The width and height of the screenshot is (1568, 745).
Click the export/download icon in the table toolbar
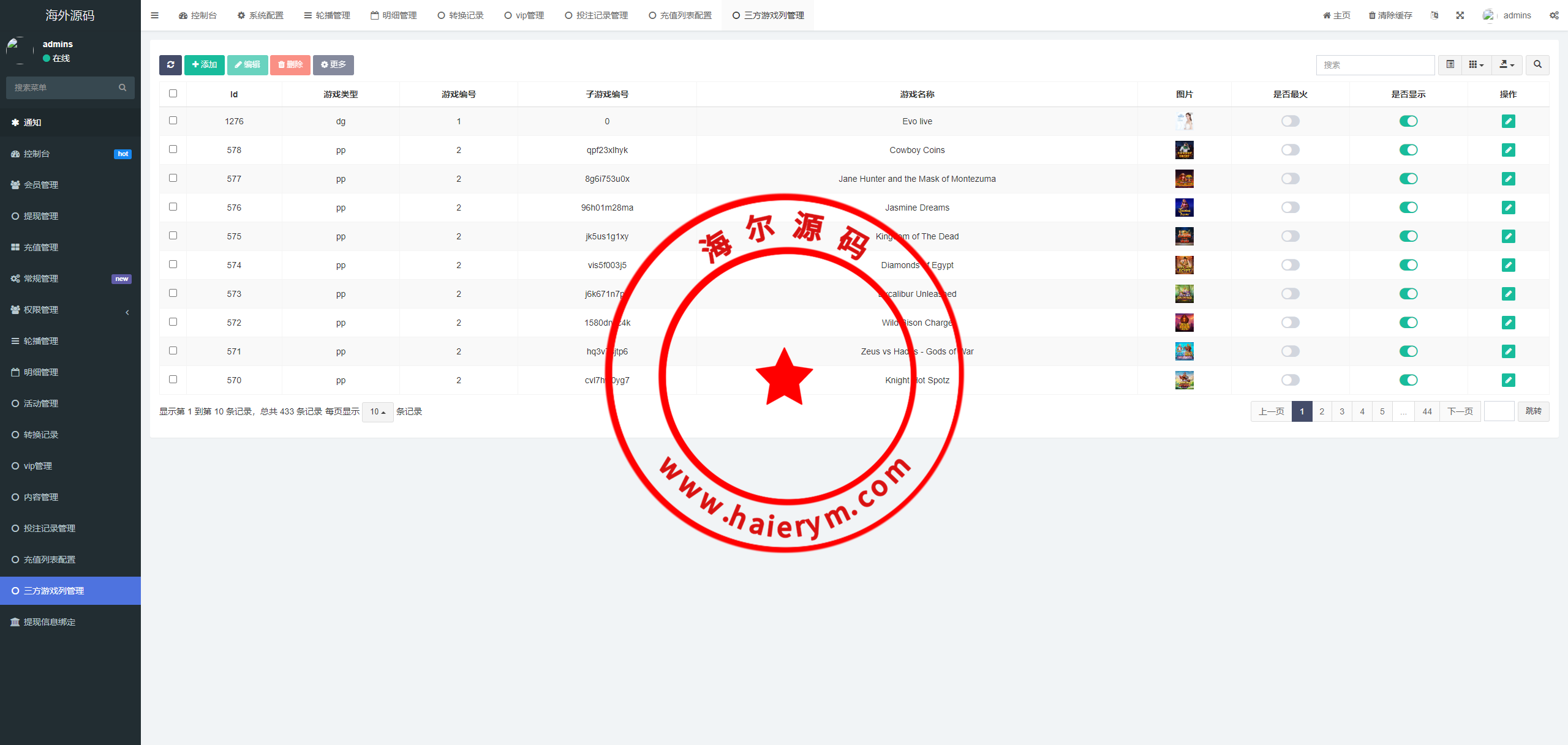coord(1506,65)
